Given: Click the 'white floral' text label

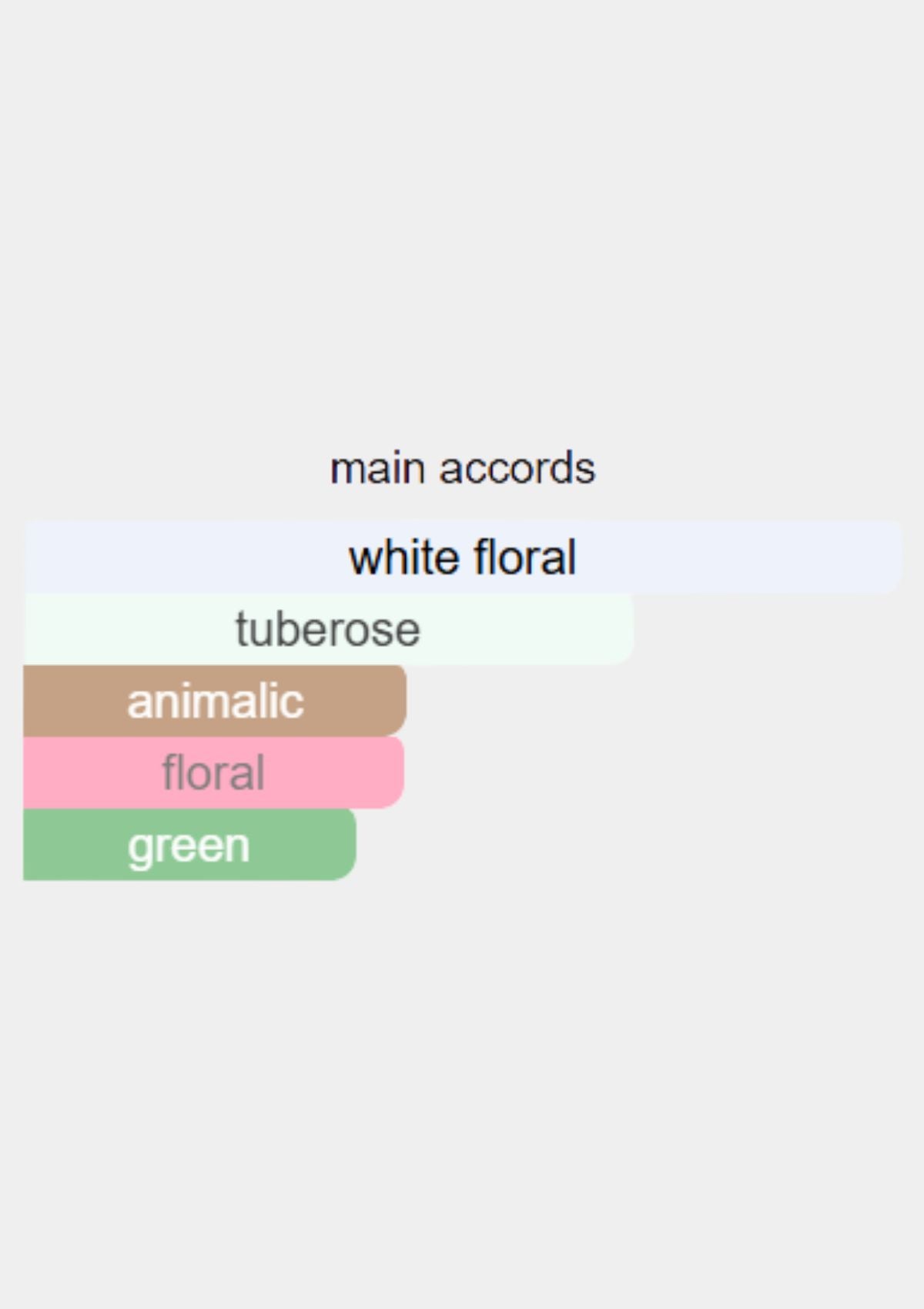Looking at the screenshot, I should click(463, 557).
